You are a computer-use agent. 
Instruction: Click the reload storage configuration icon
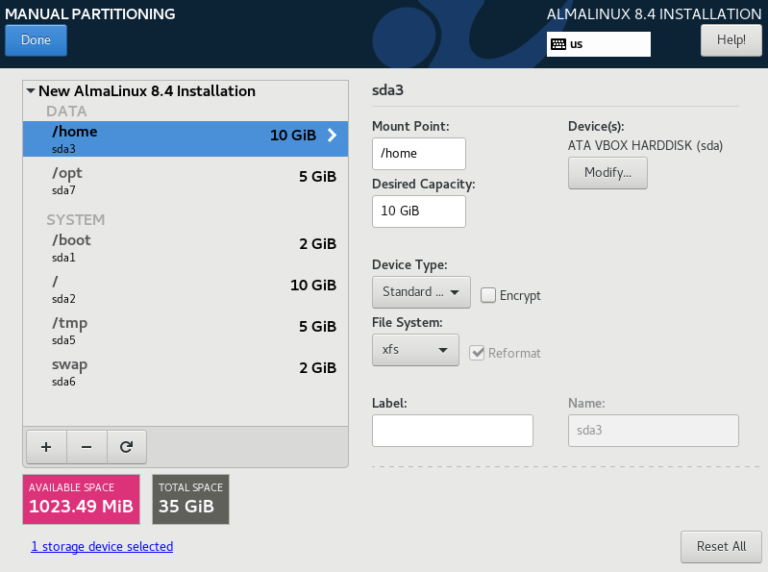pyautogui.click(x=126, y=447)
